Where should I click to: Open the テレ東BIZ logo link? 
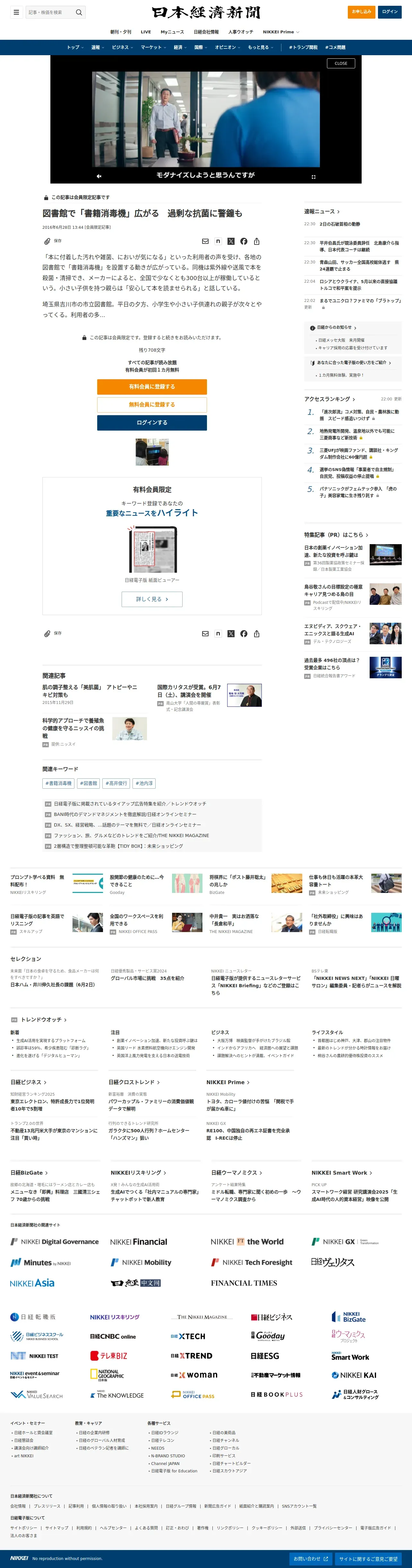(x=109, y=1356)
